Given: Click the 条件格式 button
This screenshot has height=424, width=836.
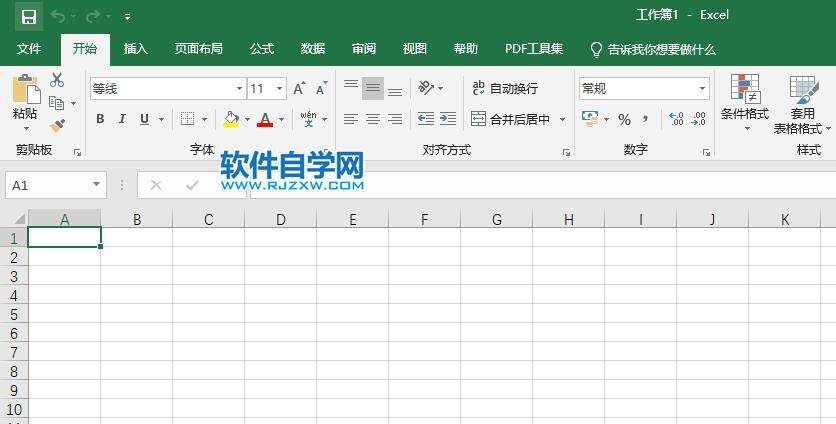Looking at the screenshot, I should pyautogui.click(x=745, y=103).
